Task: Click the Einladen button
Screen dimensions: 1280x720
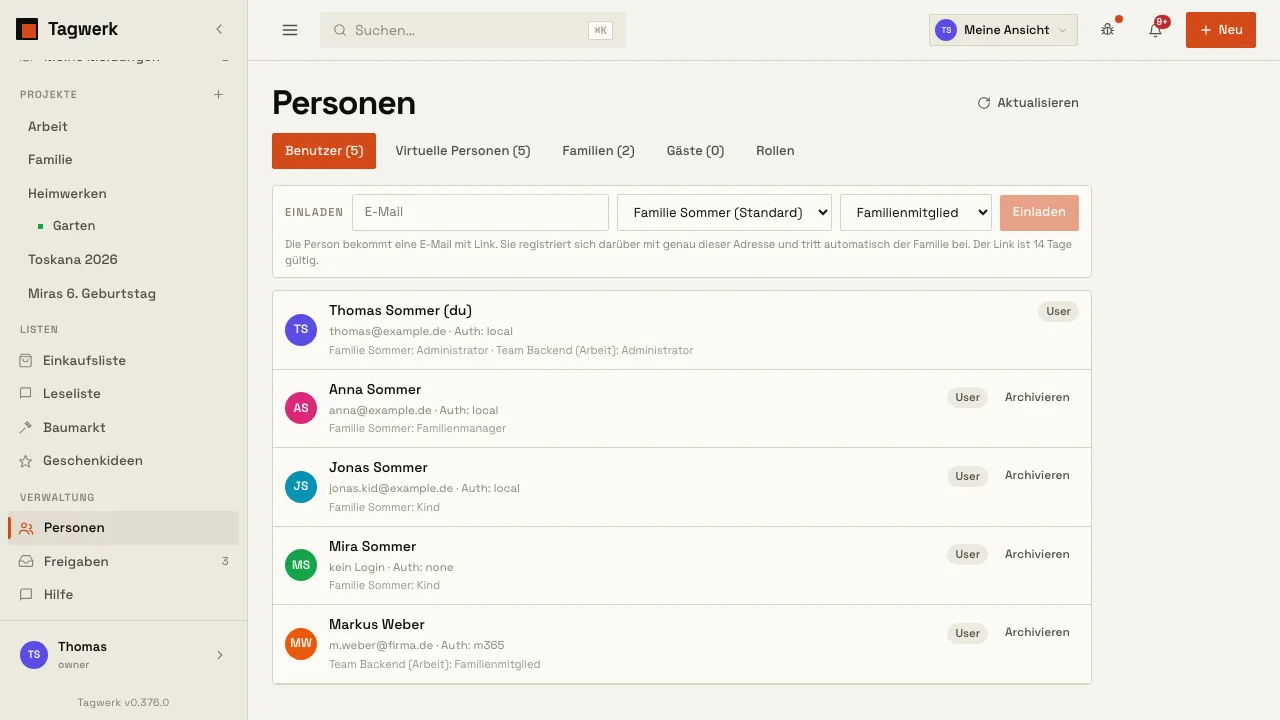Action: [1039, 212]
